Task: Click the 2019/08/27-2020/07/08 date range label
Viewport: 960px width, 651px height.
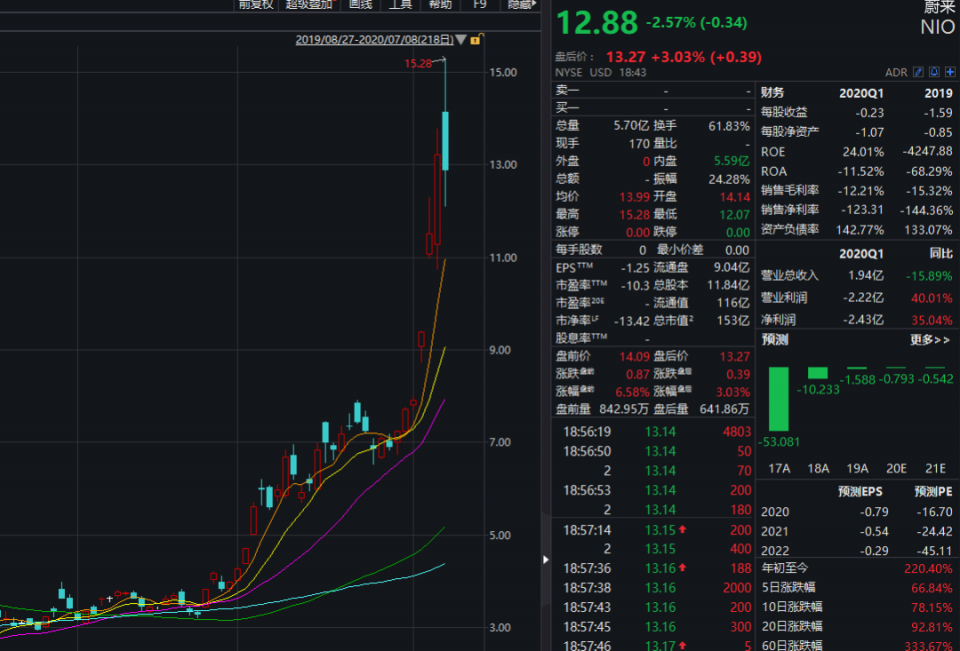Action: (x=374, y=40)
